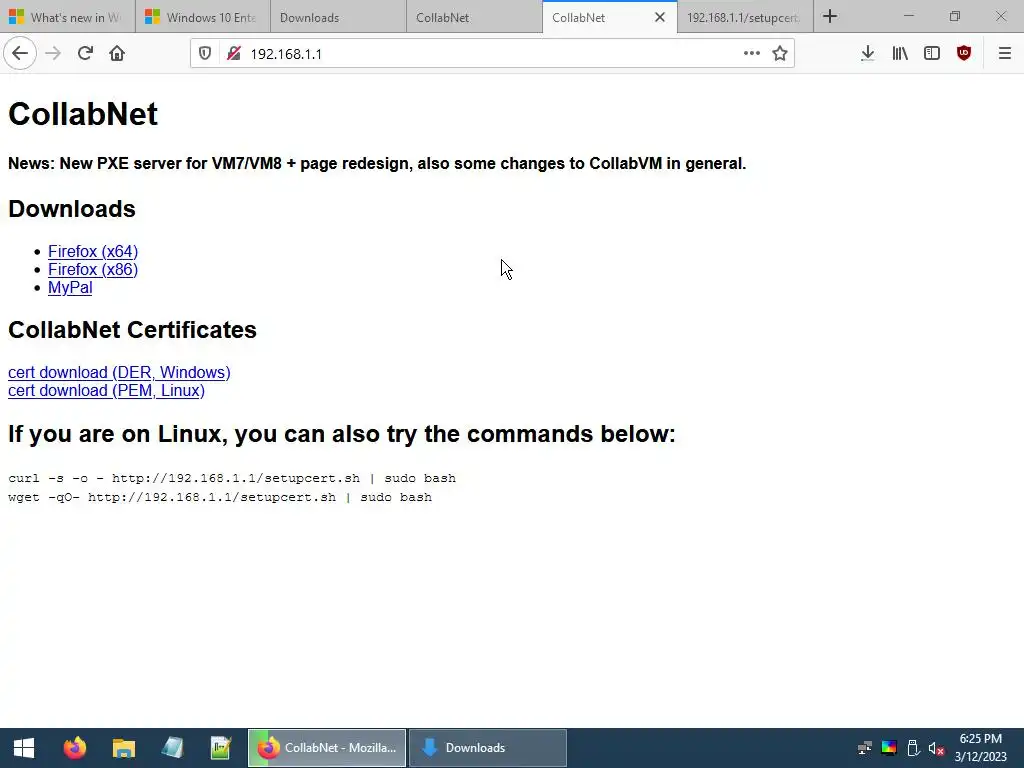
Task: Switch to What's new in Windows tab
Action: pyautogui.click(x=68, y=18)
